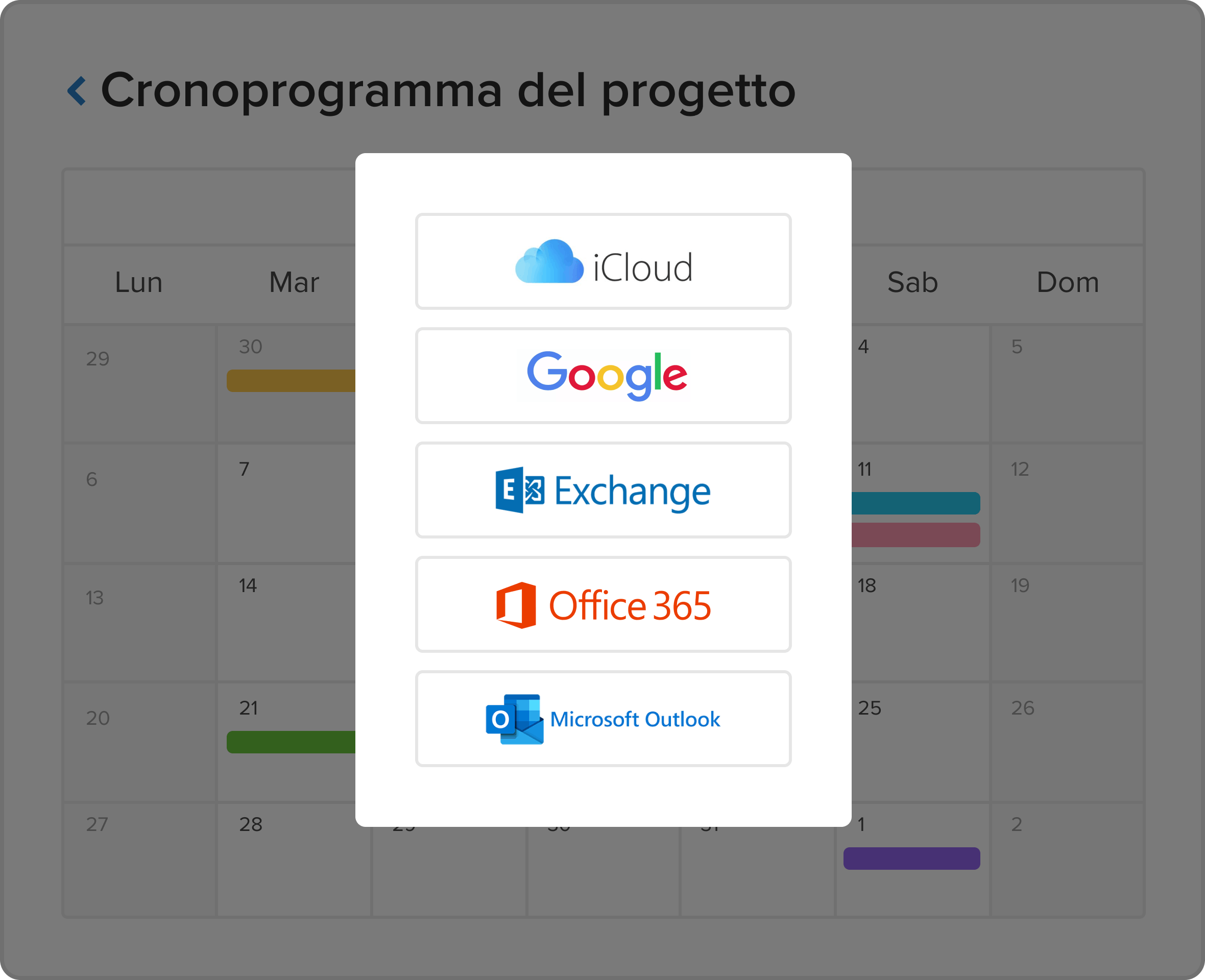Click the Sab column header

pyautogui.click(x=912, y=282)
